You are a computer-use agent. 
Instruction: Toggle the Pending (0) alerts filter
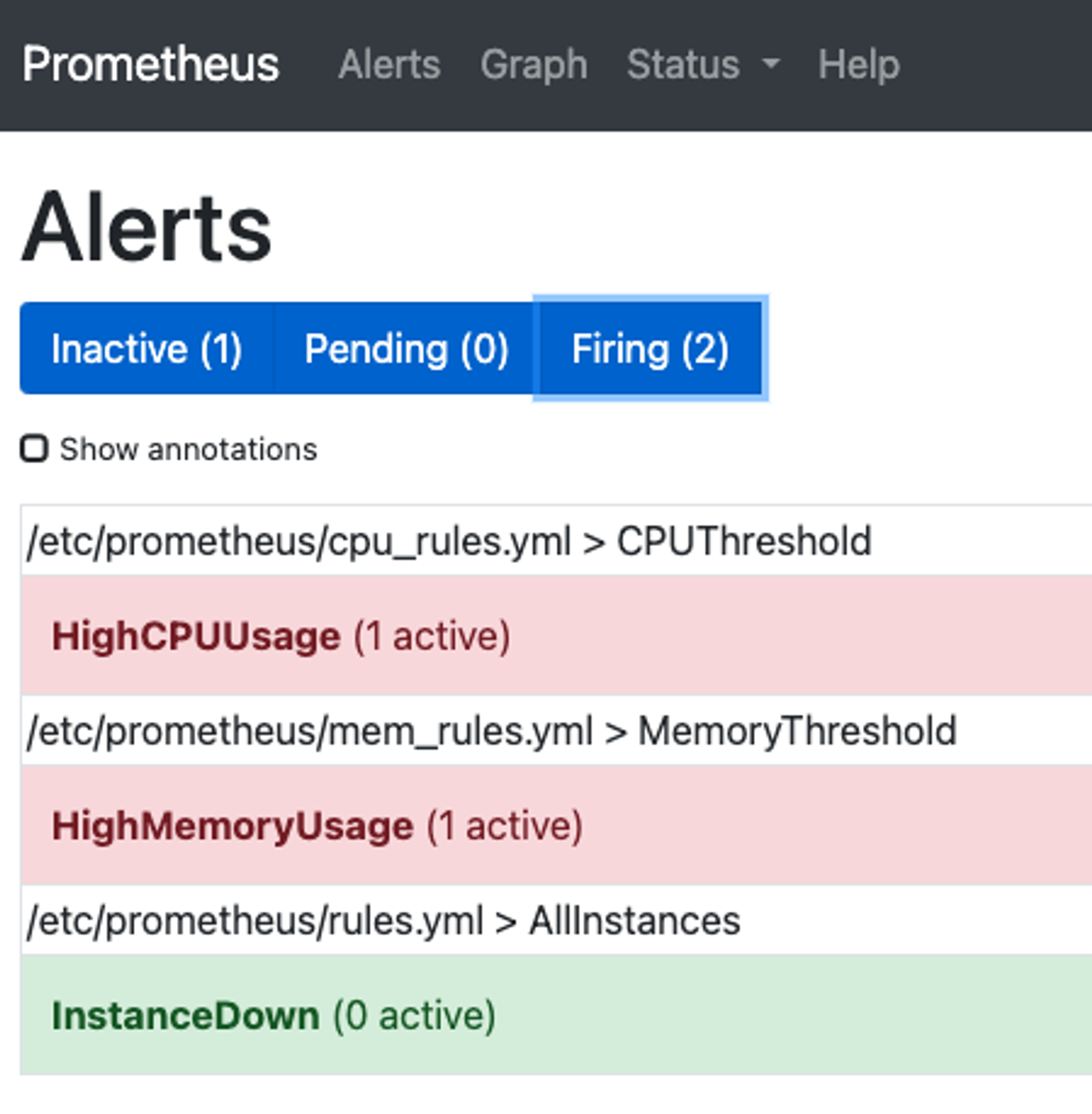click(x=406, y=348)
